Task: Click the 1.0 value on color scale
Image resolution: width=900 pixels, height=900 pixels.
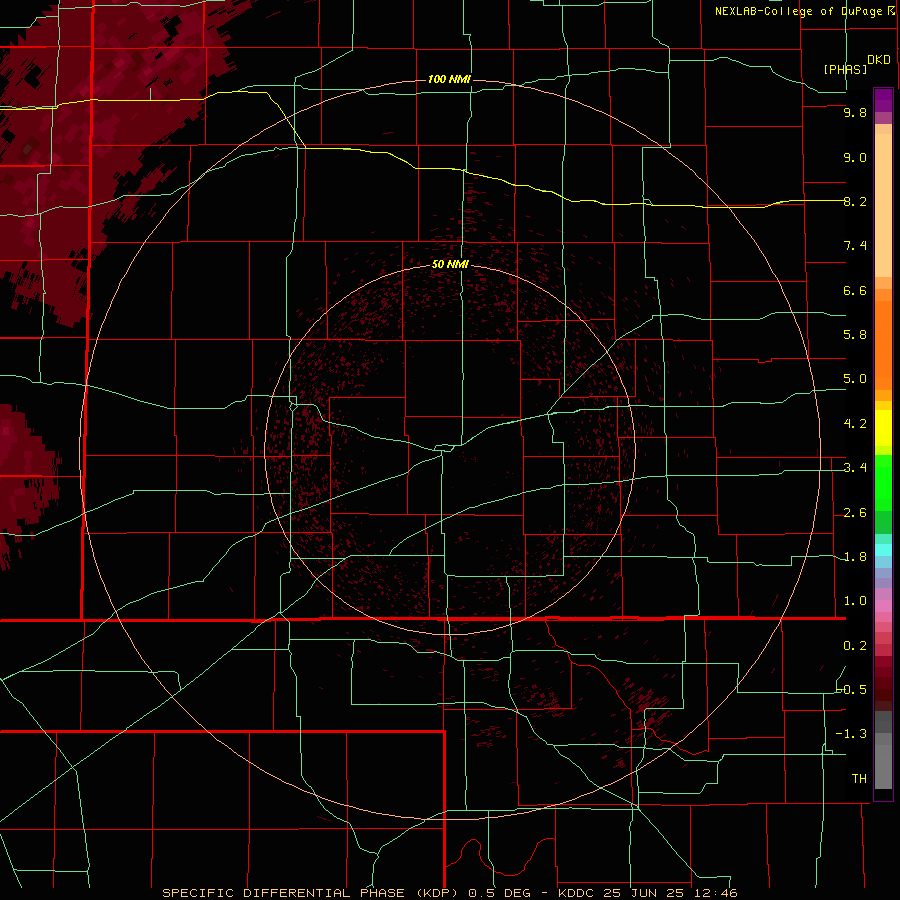Action: coord(855,601)
